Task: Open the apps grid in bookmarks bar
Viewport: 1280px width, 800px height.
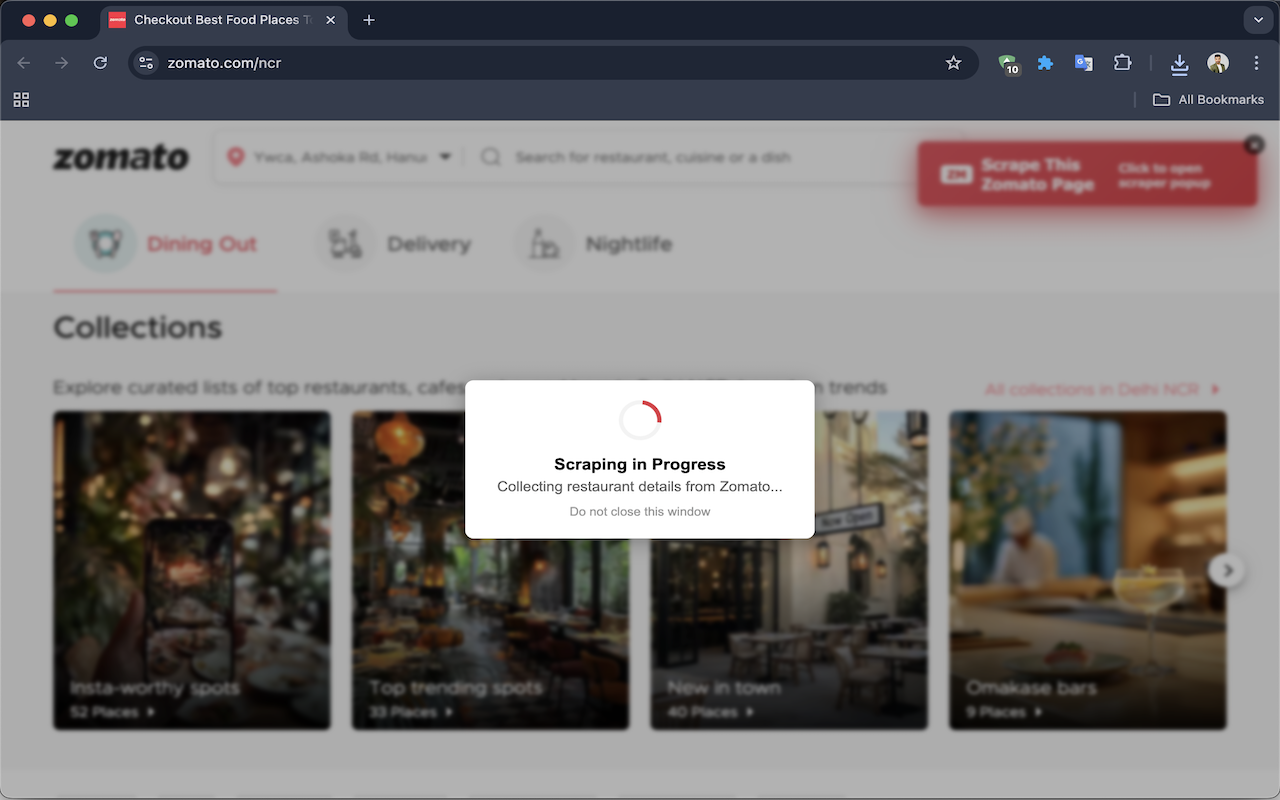Action: point(21,99)
